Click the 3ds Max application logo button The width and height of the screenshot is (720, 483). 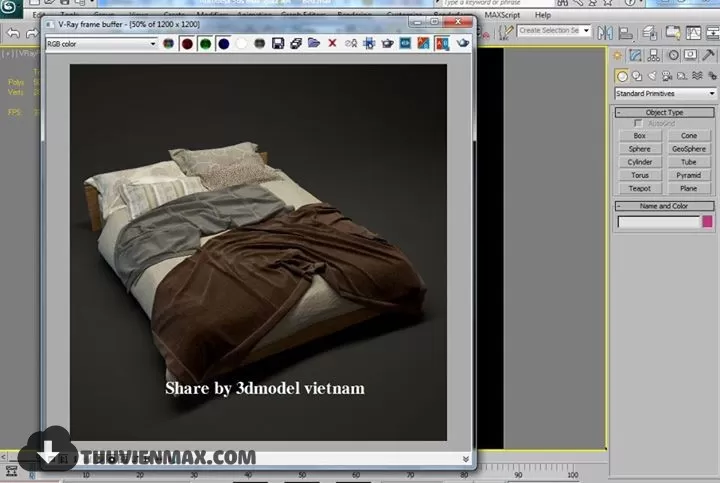[10, 7]
